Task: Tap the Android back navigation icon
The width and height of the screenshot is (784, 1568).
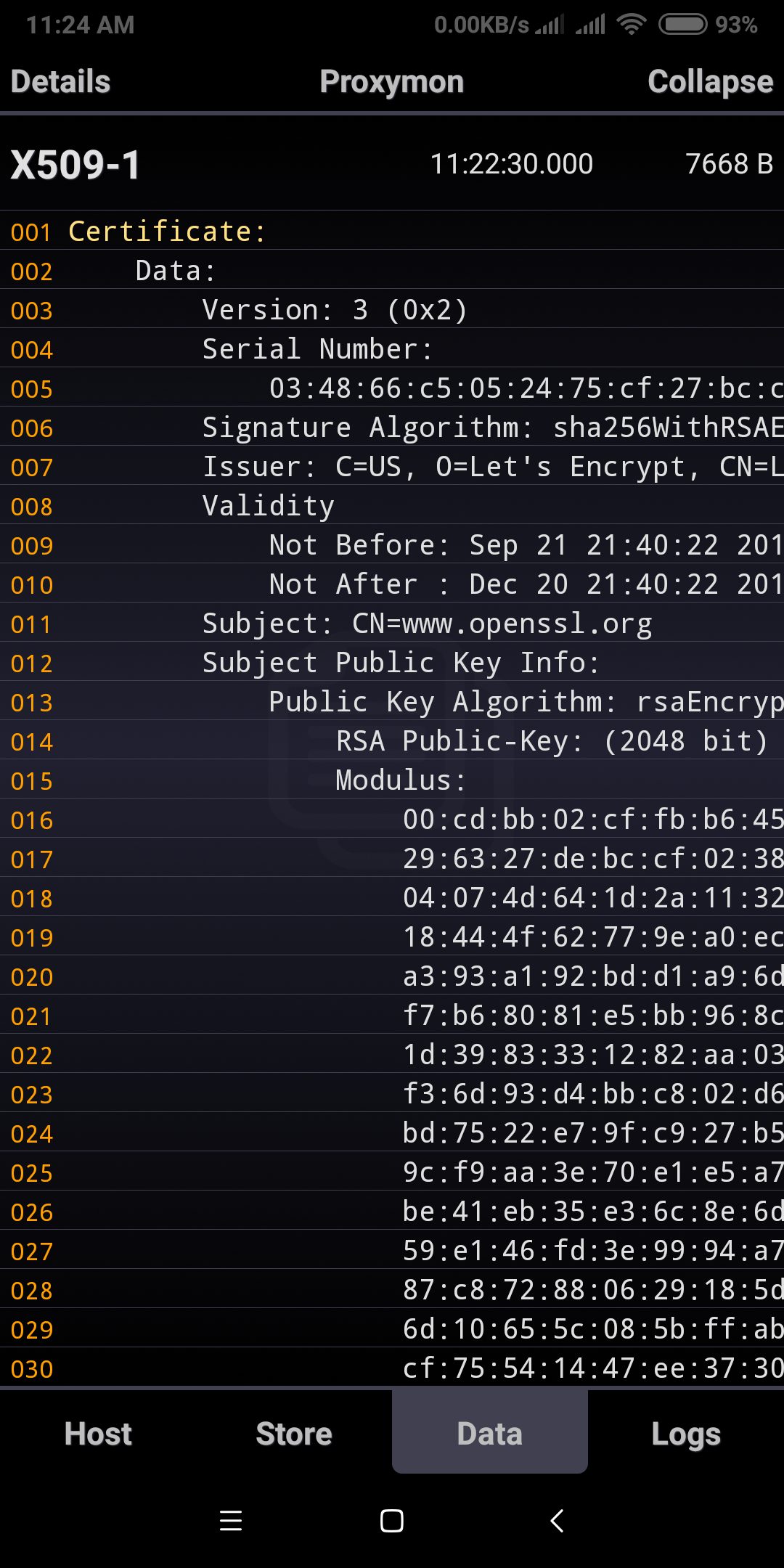Action: pyautogui.click(x=557, y=1520)
